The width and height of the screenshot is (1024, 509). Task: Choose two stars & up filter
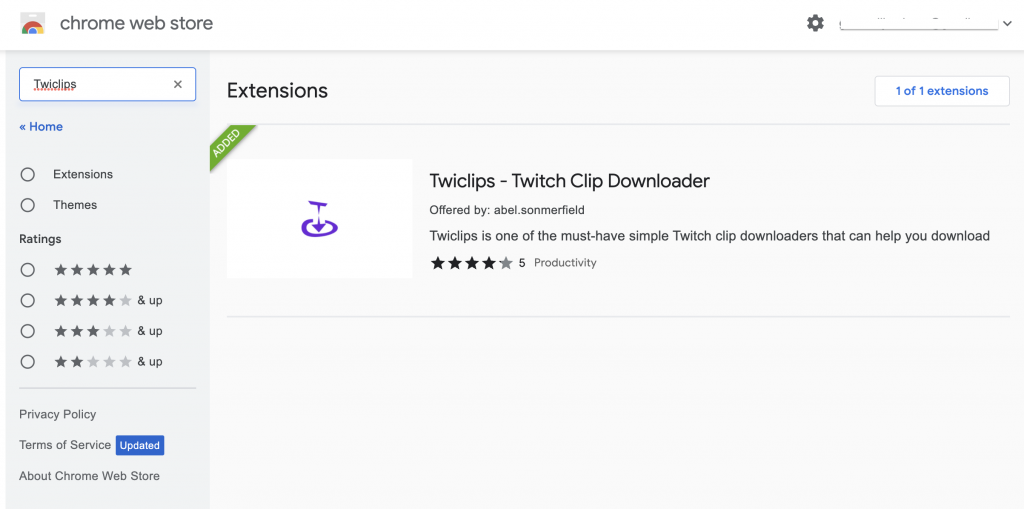tap(27, 361)
